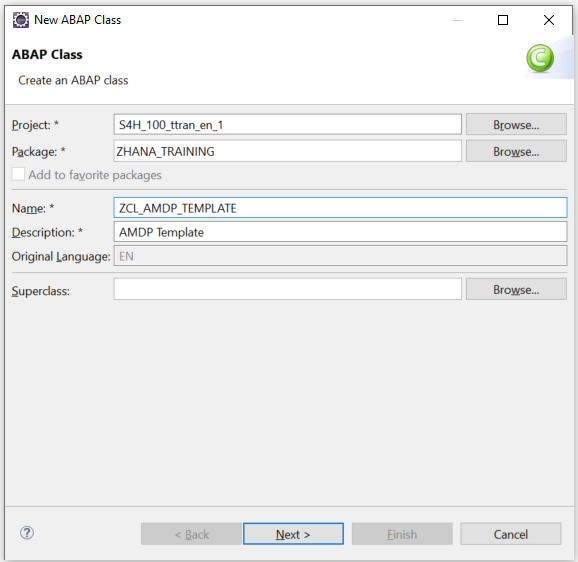The width and height of the screenshot is (578, 562).
Task: Click the Original Language field EN
Action: [340, 256]
